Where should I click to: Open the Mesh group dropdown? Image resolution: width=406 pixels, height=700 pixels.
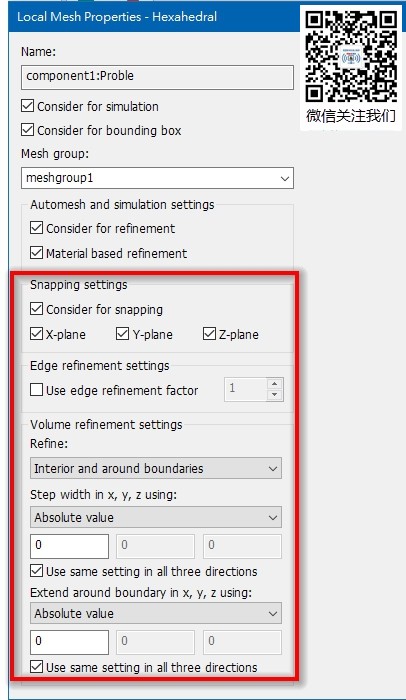coord(157,178)
